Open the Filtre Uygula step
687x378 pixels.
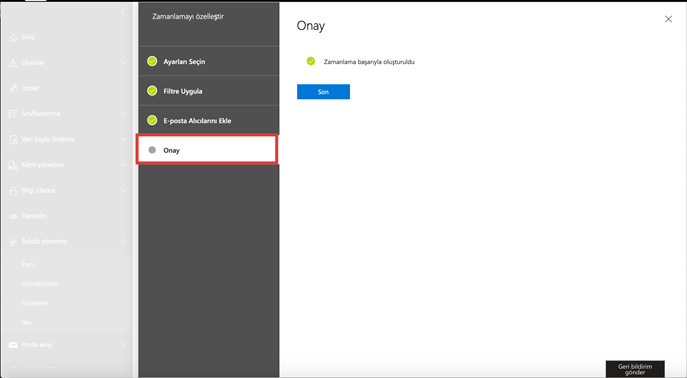coord(209,91)
